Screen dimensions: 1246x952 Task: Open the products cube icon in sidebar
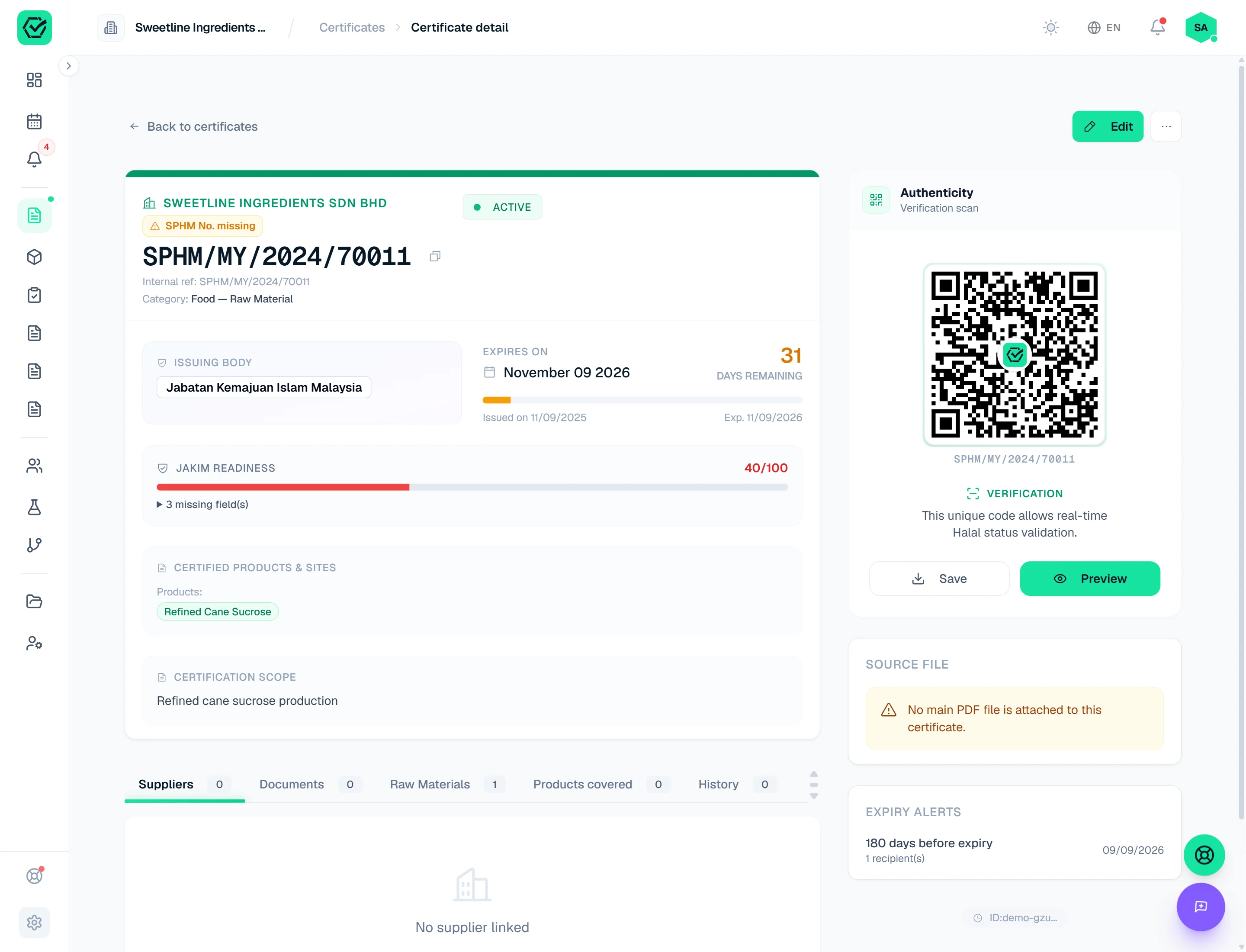(x=34, y=257)
